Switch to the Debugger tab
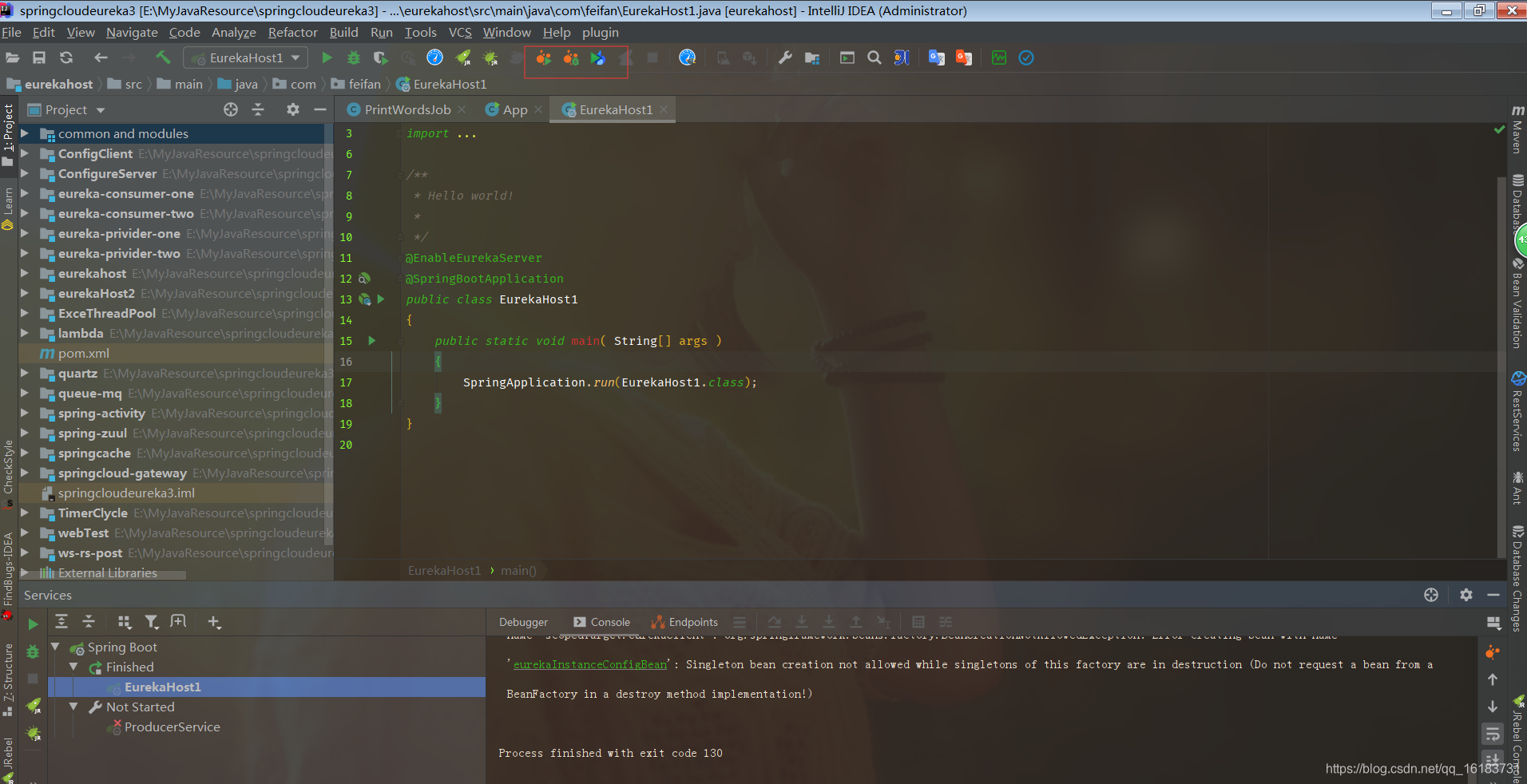 pos(523,622)
